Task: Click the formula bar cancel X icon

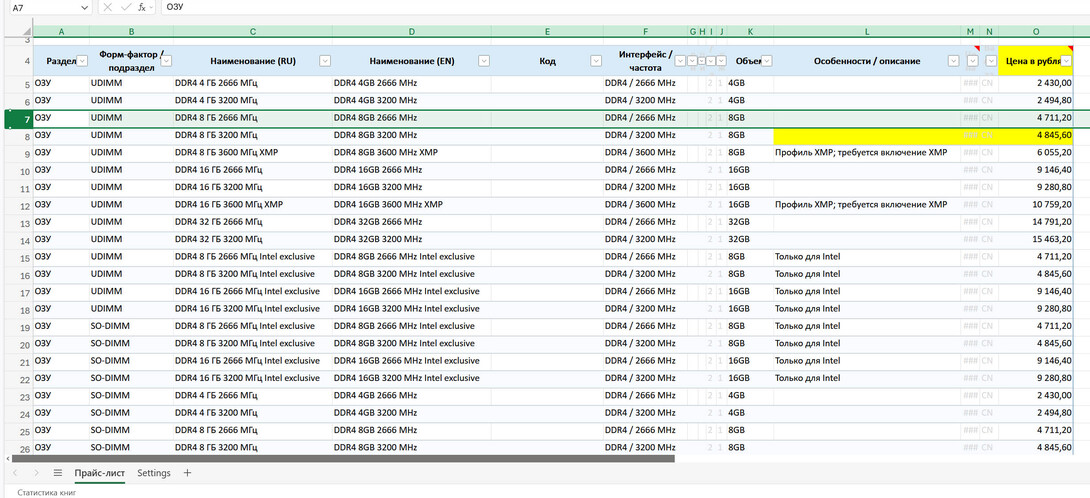Action: (x=107, y=7)
